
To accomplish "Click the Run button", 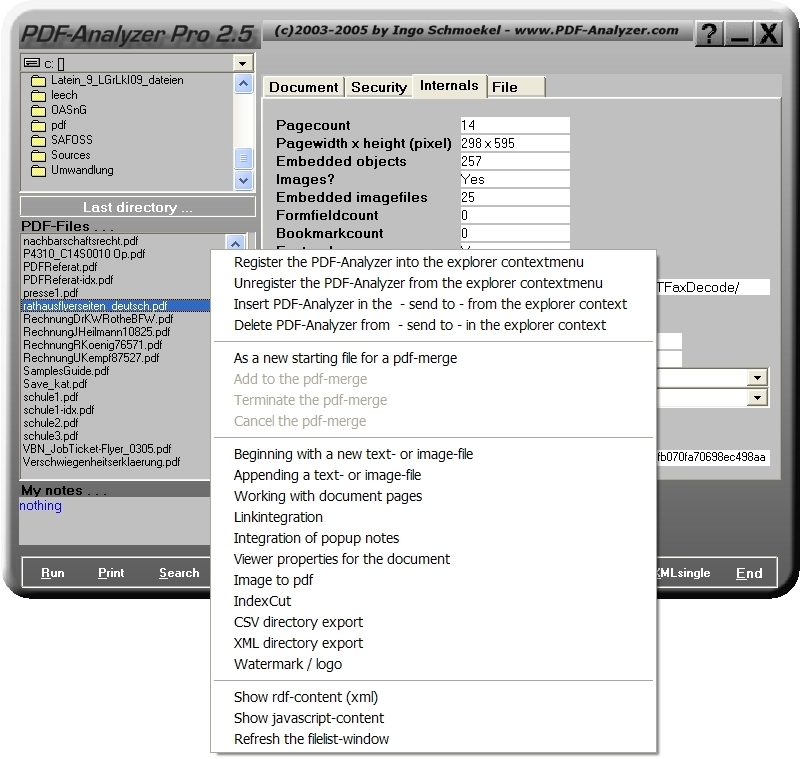I will click(x=53, y=573).
